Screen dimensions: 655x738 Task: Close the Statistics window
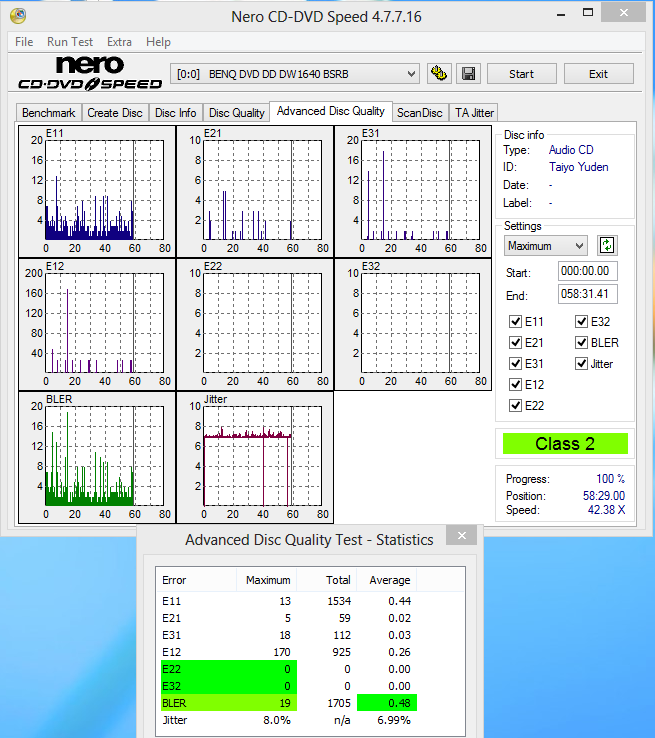(462, 535)
